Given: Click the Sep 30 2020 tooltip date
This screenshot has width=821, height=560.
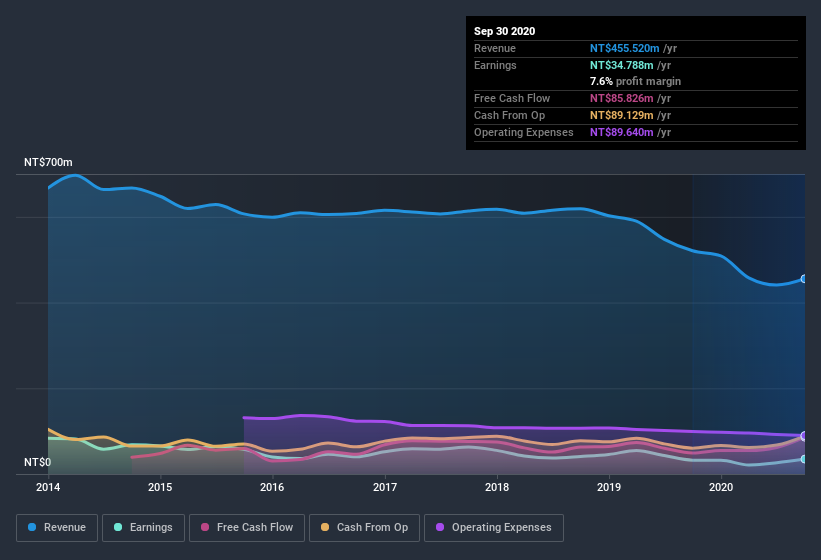Looking at the screenshot, I should [504, 31].
